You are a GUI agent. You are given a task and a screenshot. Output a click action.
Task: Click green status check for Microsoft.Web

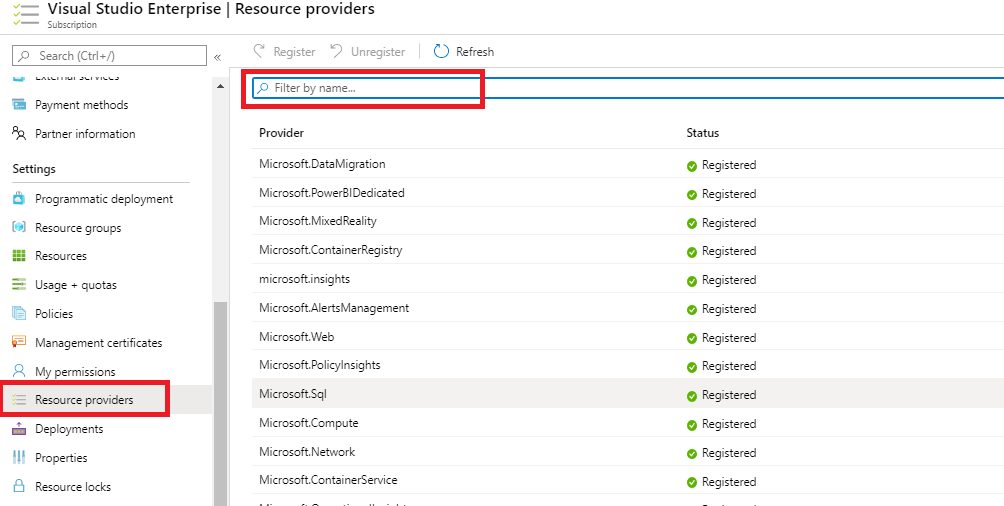(692, 339)
